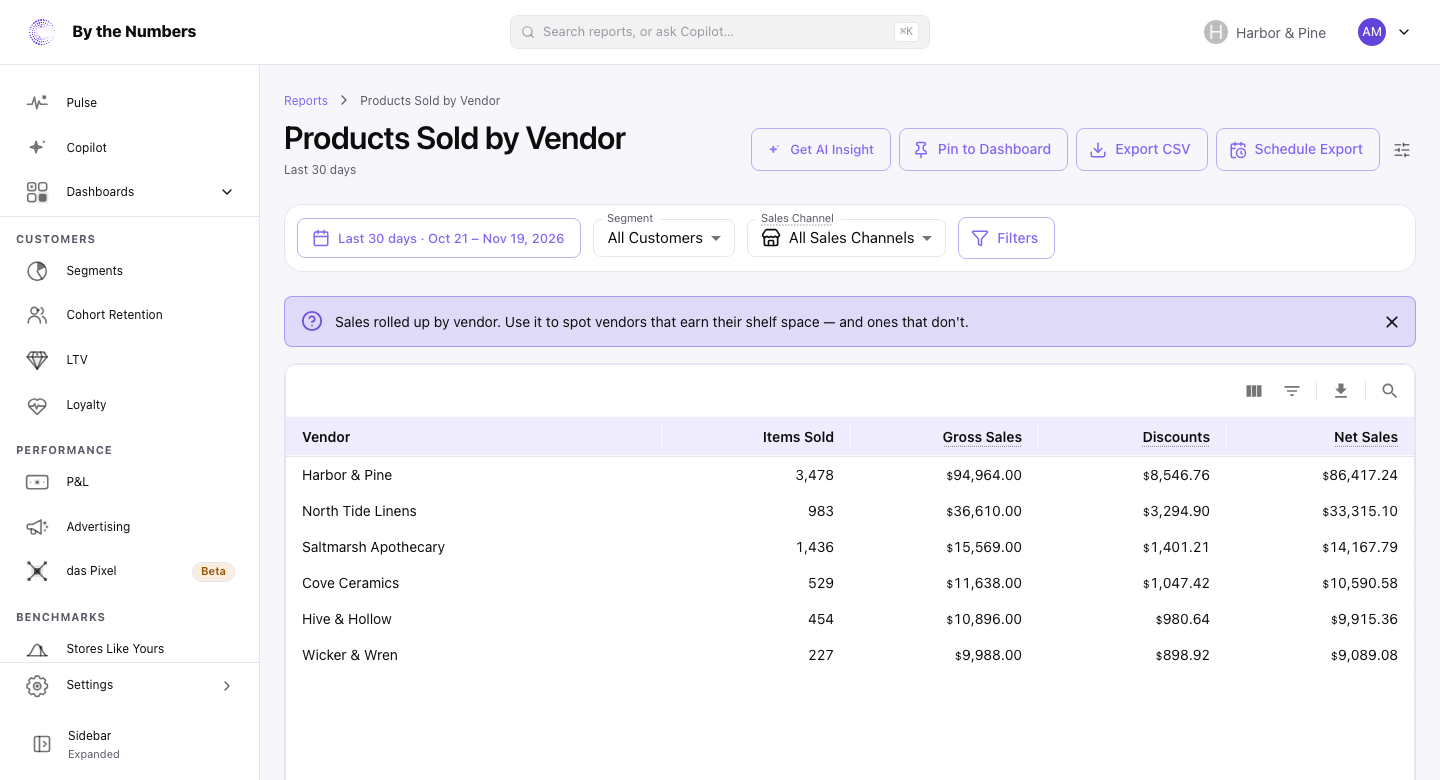
Task: Click the Reports breadcrumb link
Action: [x=306, y=101]
